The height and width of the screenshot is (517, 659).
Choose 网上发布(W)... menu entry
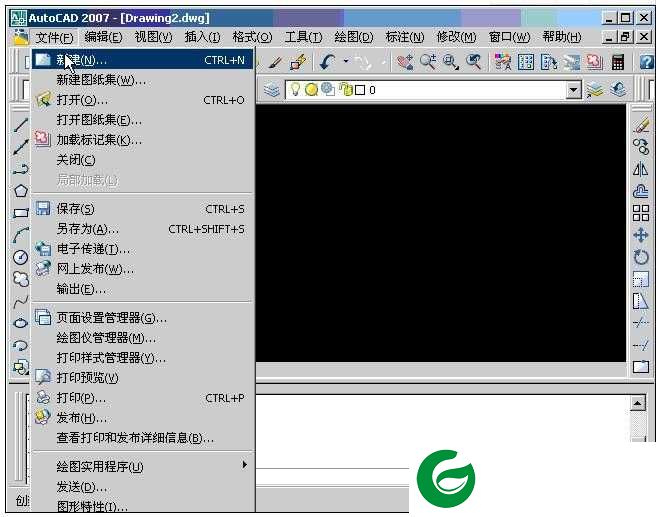click(x=143, y=269)
